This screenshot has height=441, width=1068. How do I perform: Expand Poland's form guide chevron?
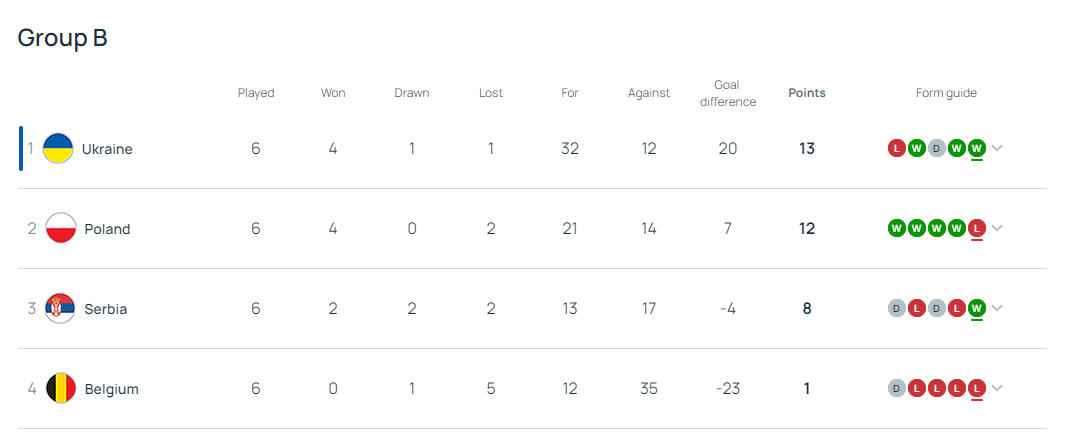click(x=997, y=229)
